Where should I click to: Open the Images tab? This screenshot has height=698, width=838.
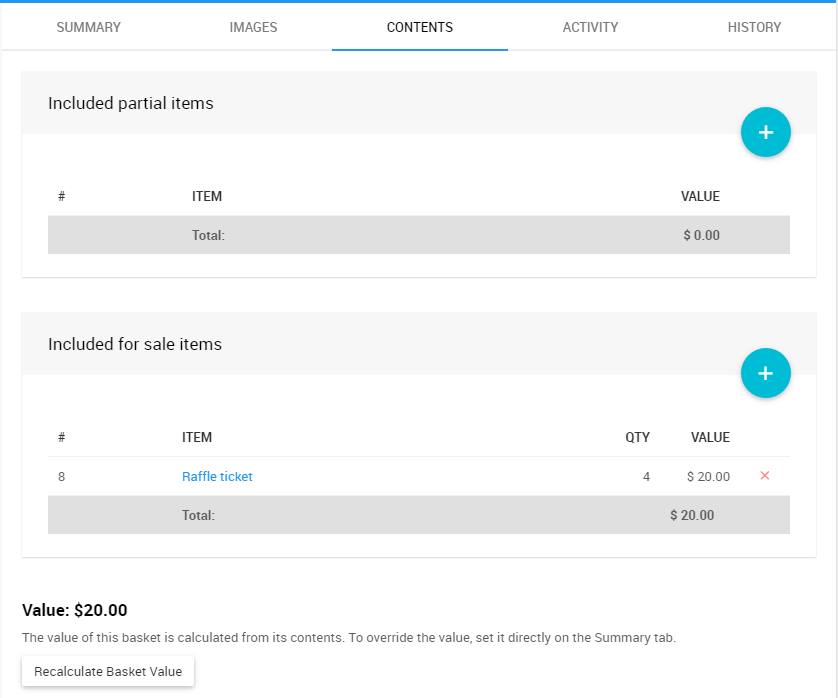[253, 27]
